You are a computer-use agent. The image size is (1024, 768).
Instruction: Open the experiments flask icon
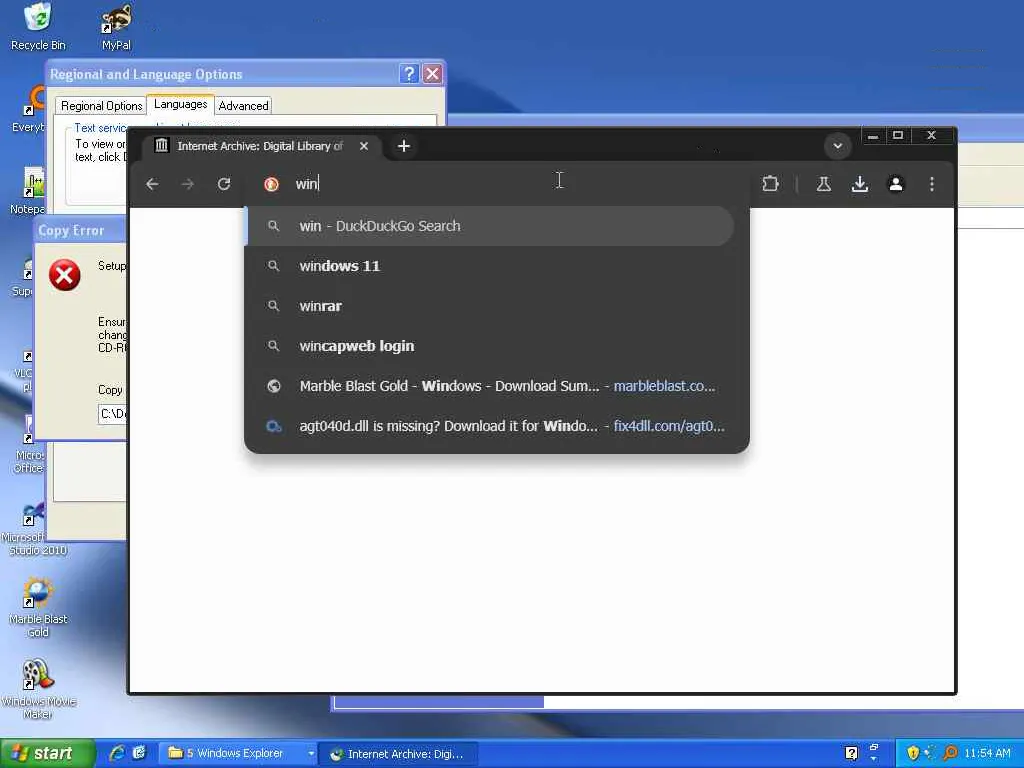coord(824,184)
